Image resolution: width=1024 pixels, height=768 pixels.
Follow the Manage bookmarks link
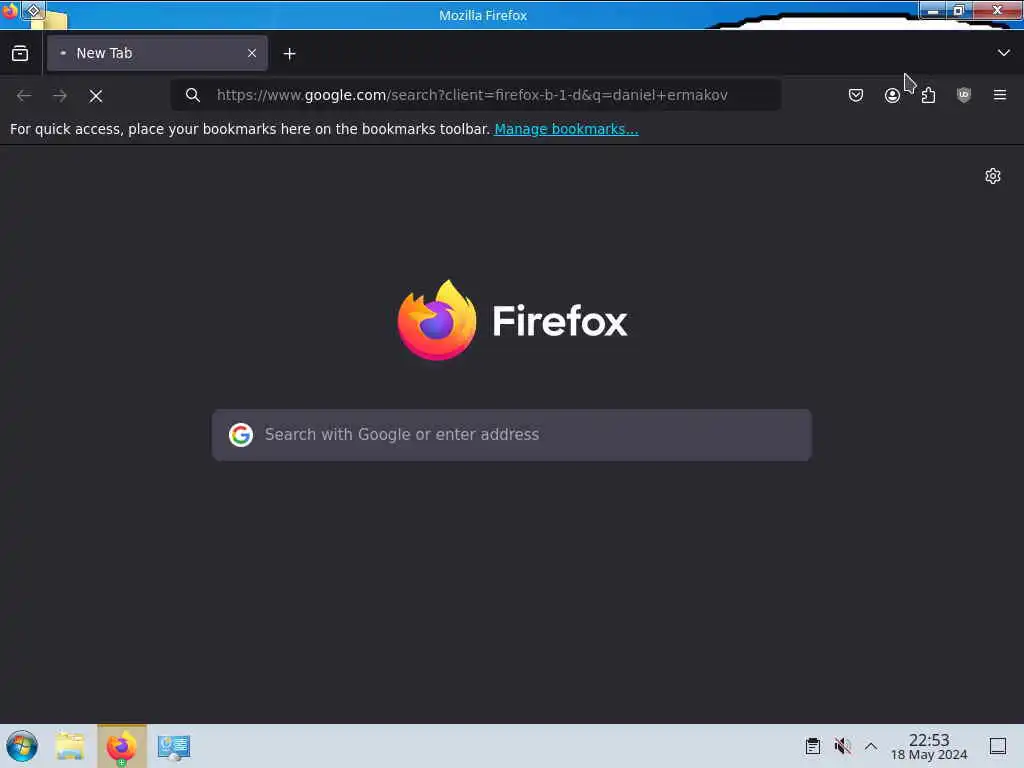(566, 129)
